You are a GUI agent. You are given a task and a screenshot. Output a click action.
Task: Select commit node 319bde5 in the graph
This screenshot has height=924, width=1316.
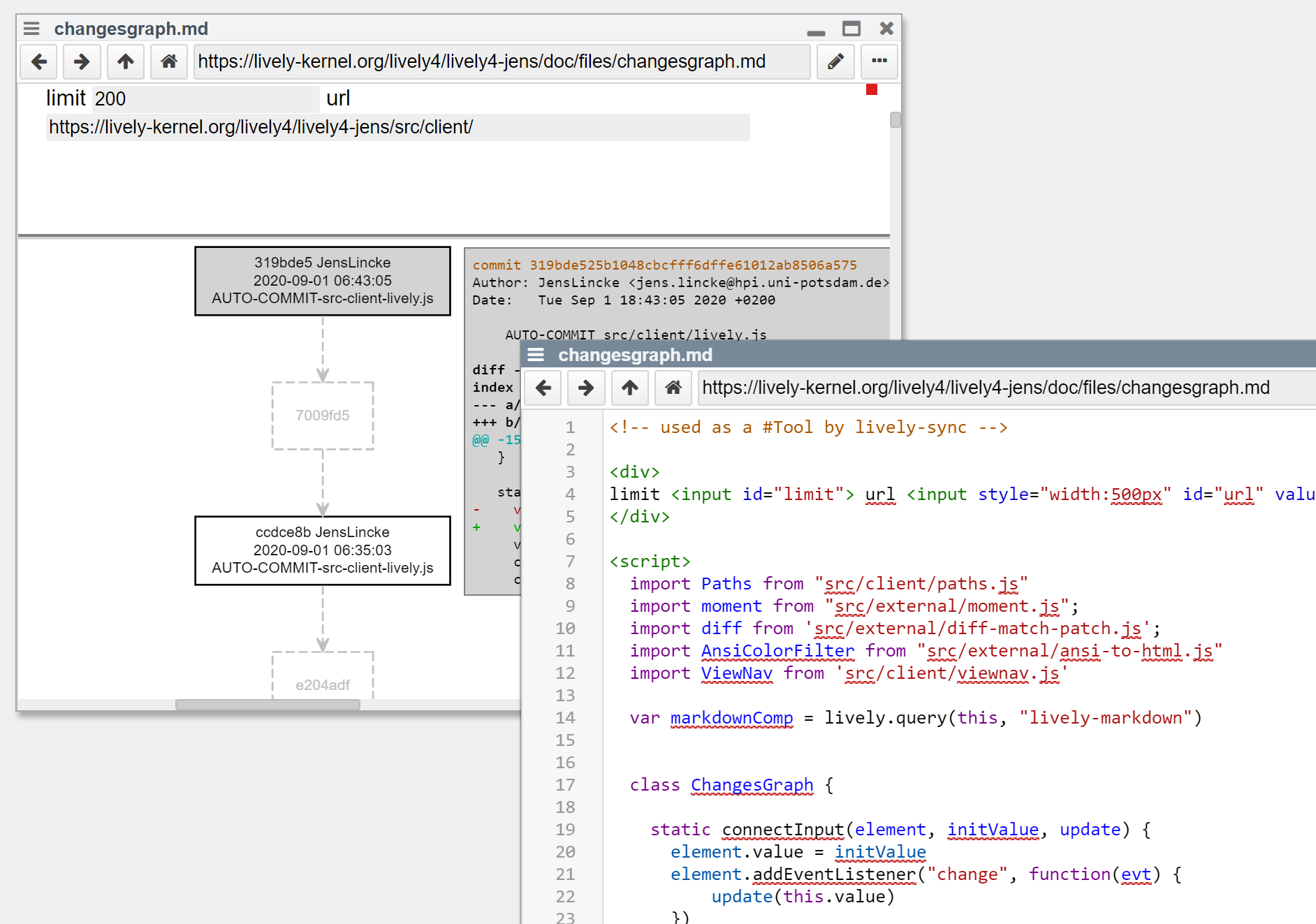(323, 281)
